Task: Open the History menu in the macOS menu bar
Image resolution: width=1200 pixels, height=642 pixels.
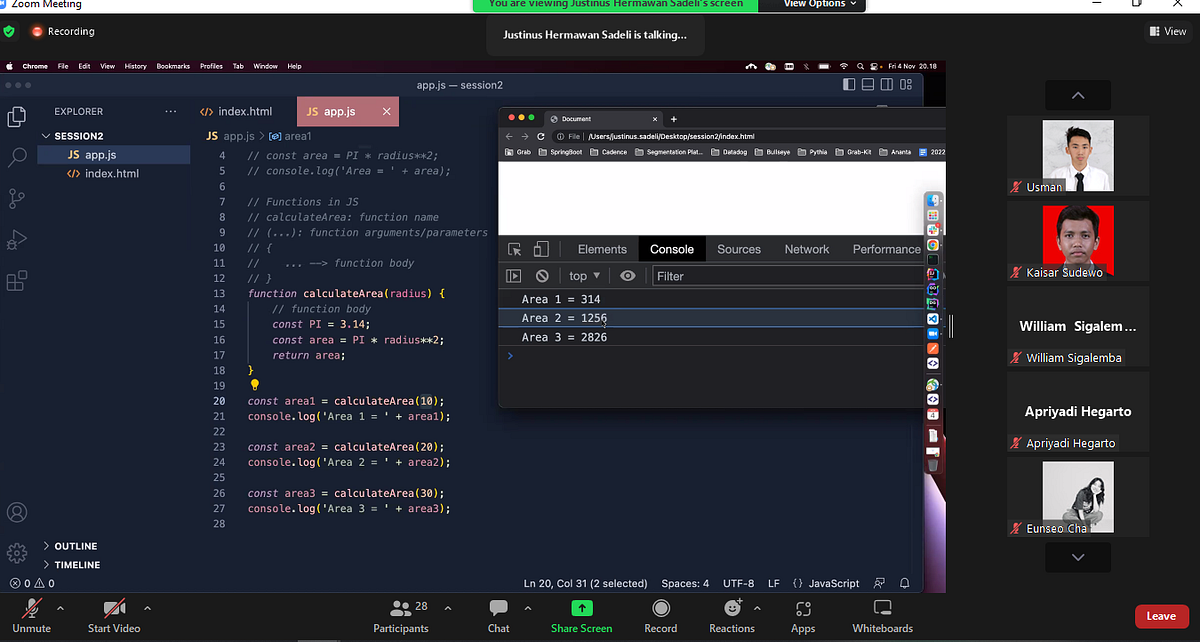Action: coord(136,66)
